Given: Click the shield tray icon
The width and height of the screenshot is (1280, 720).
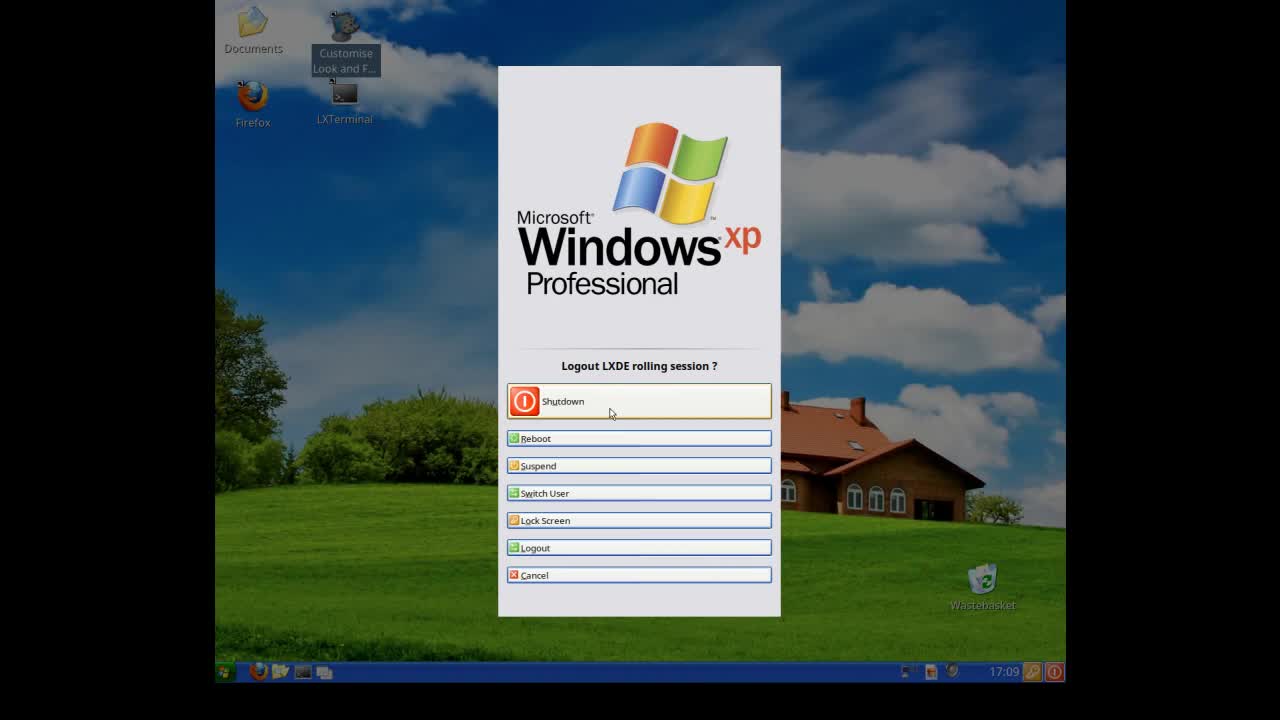Looking at the screenshot, I should (x=953, y=672).
